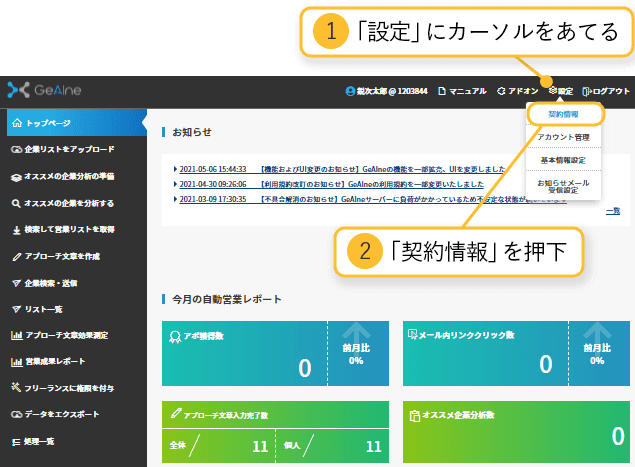Screen dimensions: 635x467
Task: Choose お知らせメール受信設定 from dropdown
Action: (563, 186)
